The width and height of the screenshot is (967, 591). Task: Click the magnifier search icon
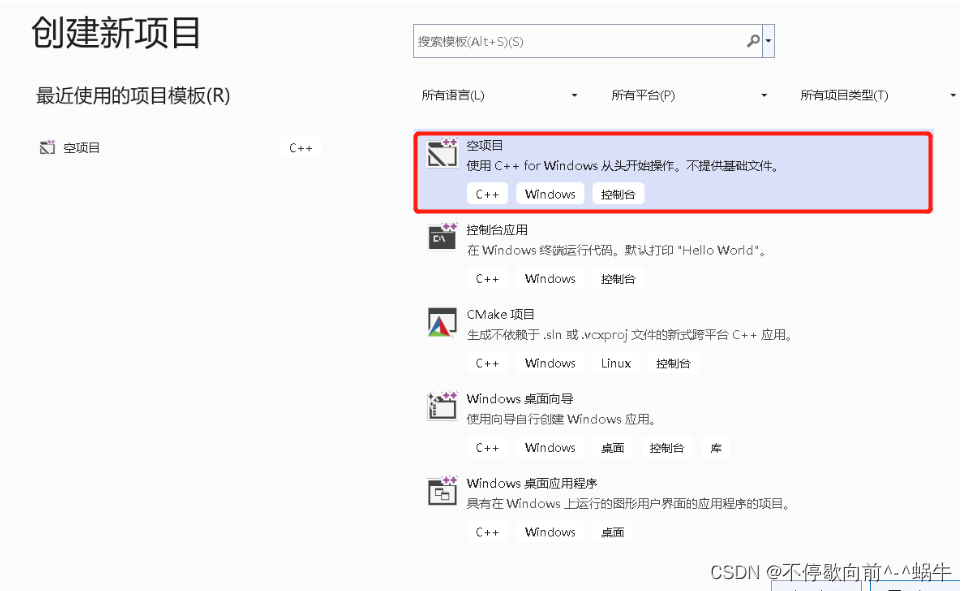pyautogui.click(x=752, y=41)
